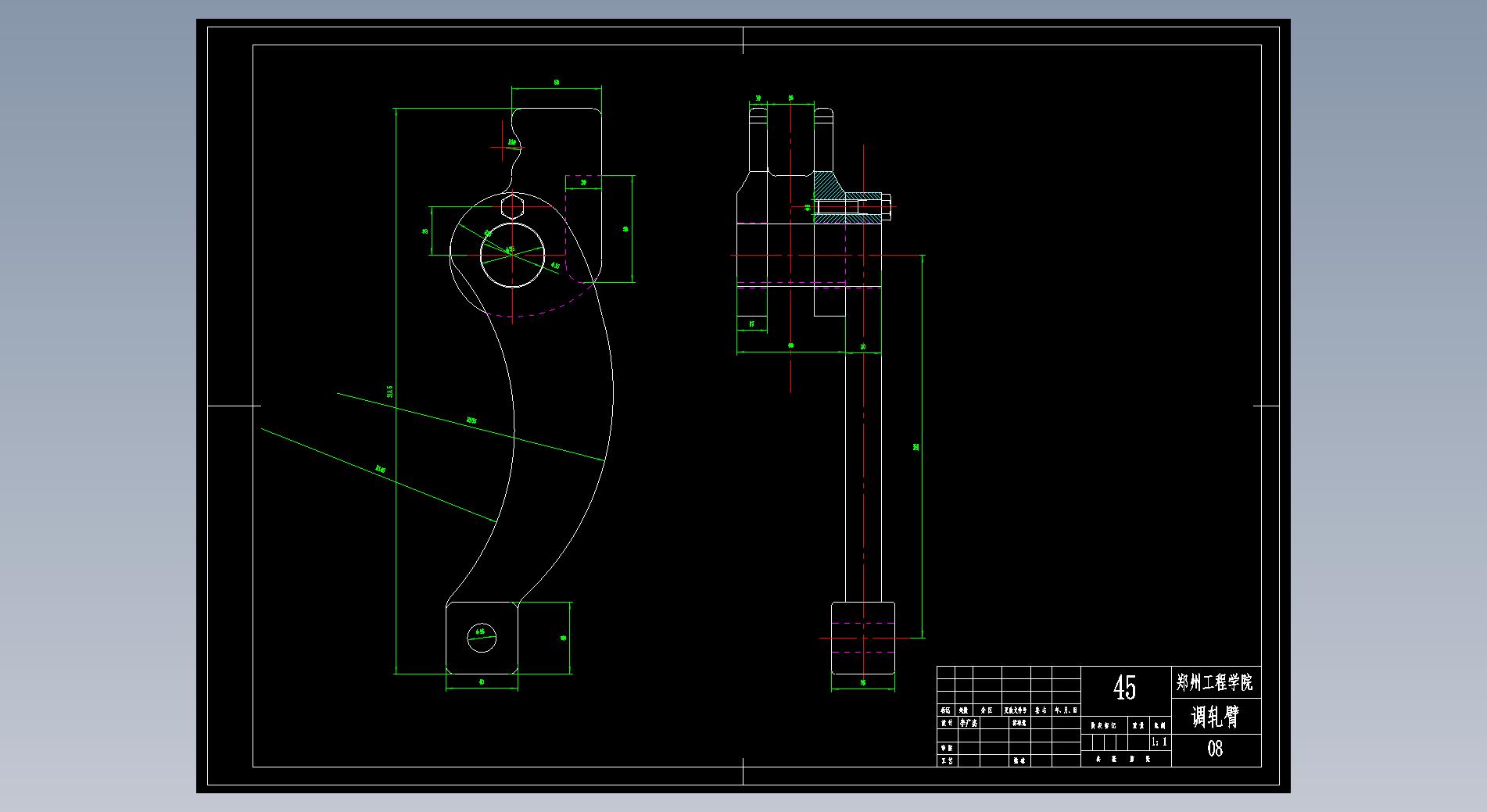Click the "年.月.日" header cell
The width and height of the screenshot is (1487, 812).
point(1066,710)
